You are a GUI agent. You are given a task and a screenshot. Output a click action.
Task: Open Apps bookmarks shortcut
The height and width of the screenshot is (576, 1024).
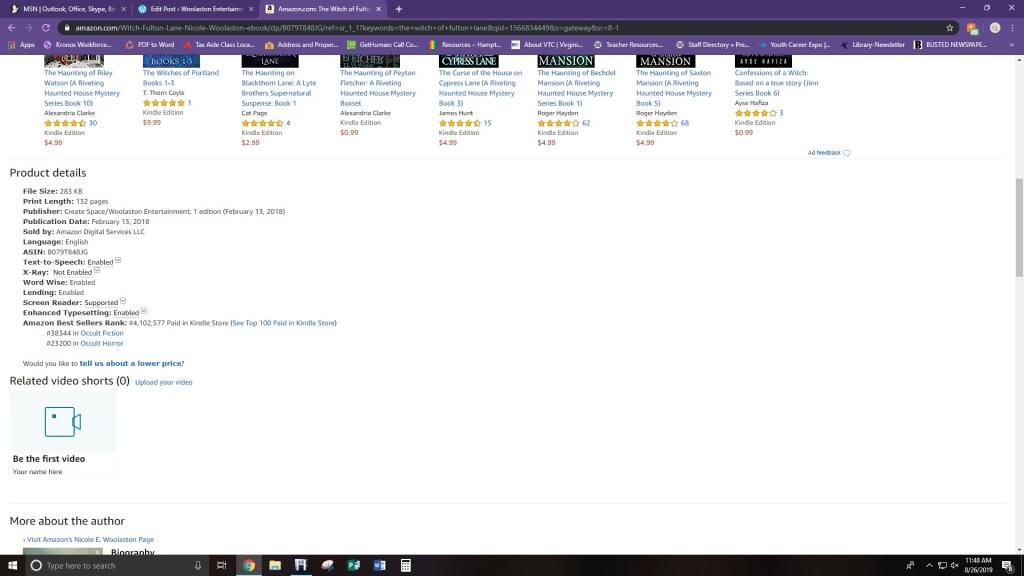21,44
